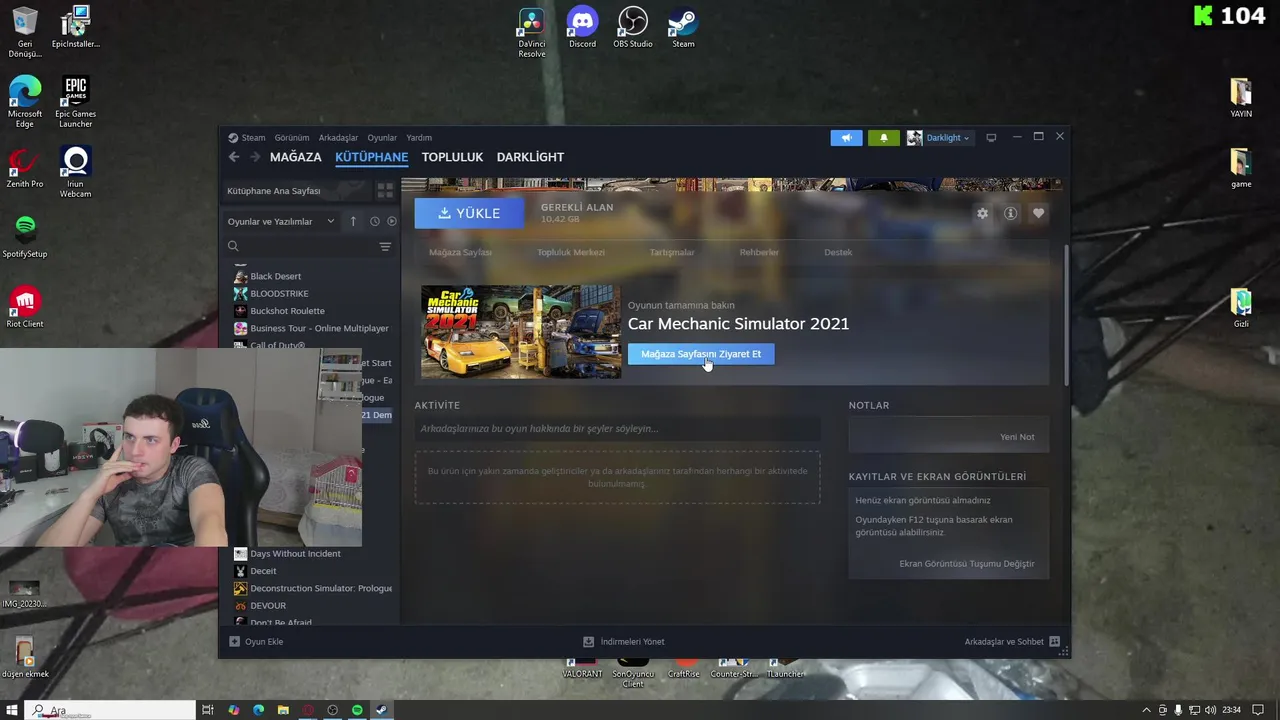Open advanced library filter options icon
The image size is (1280, 720).
click(x=385, y=246)
